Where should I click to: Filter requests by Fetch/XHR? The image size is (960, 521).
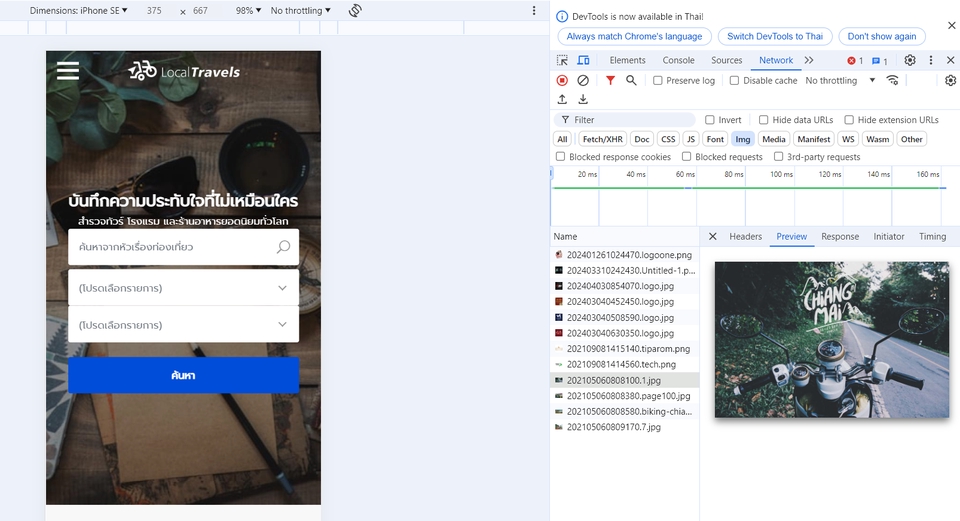(x=602, y=139)
